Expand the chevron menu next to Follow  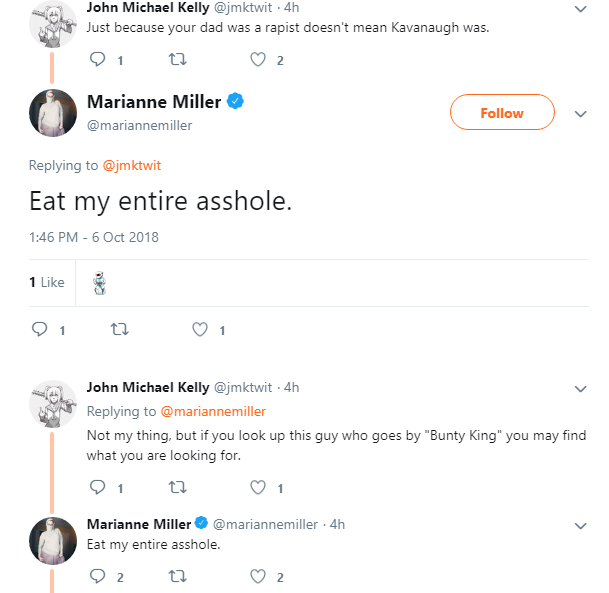580,114
